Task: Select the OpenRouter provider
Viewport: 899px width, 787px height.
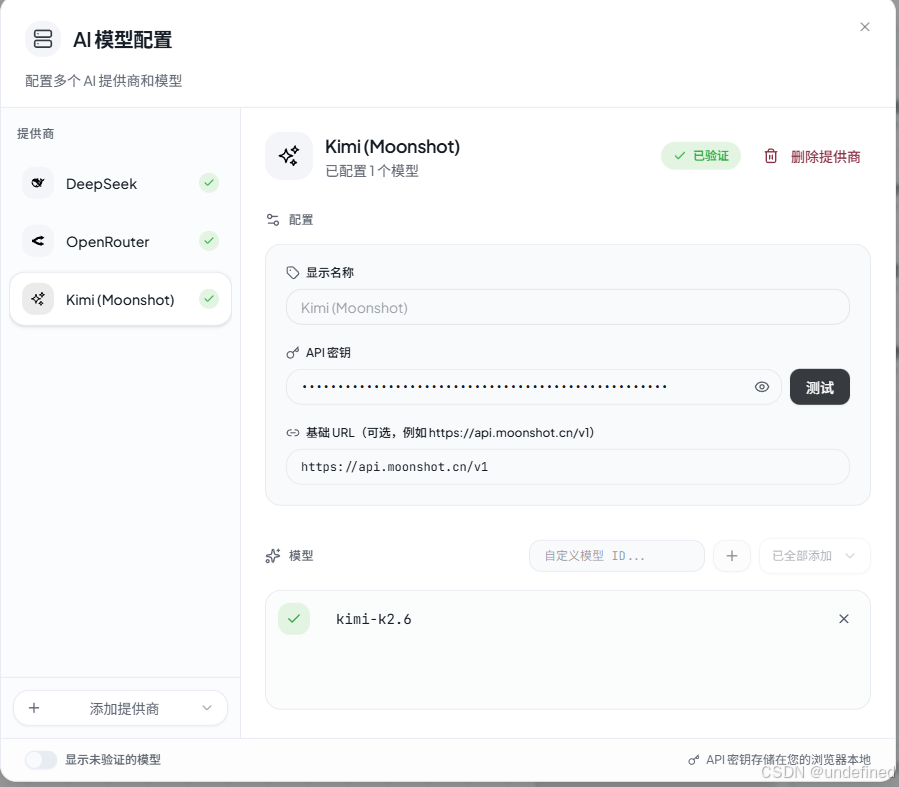Action: click(x=120, y=241)
